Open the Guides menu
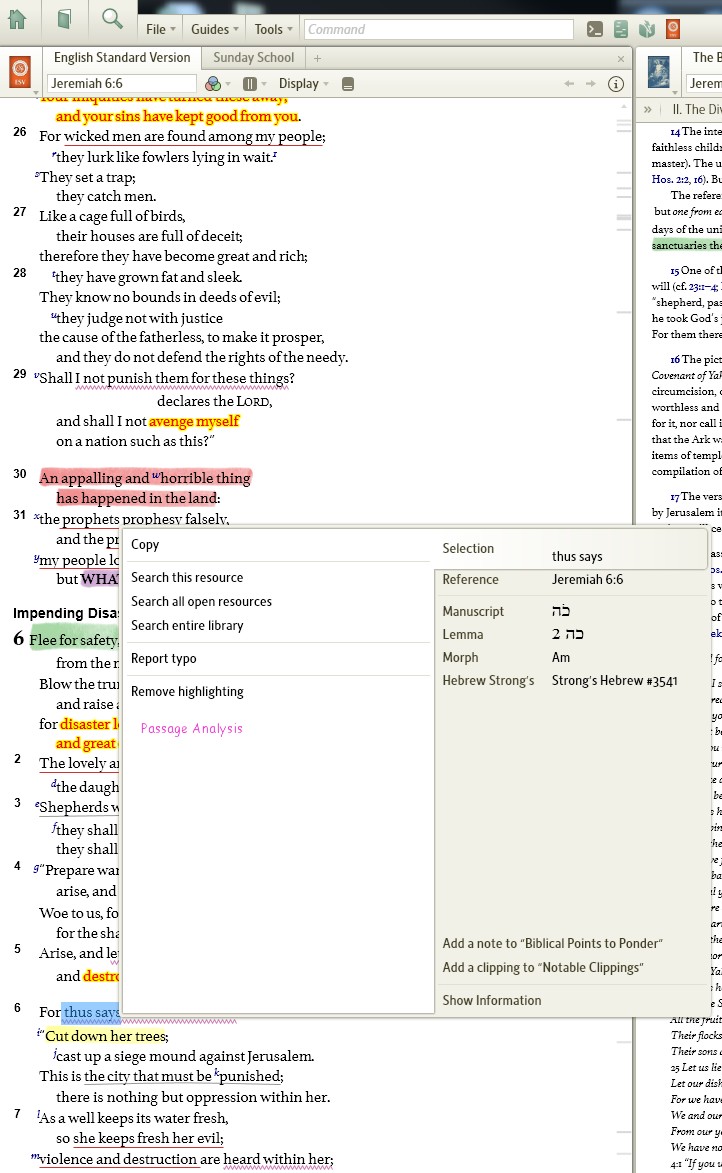The height and width of the screenshot is (1173, 722). click(x=215, y=29)
